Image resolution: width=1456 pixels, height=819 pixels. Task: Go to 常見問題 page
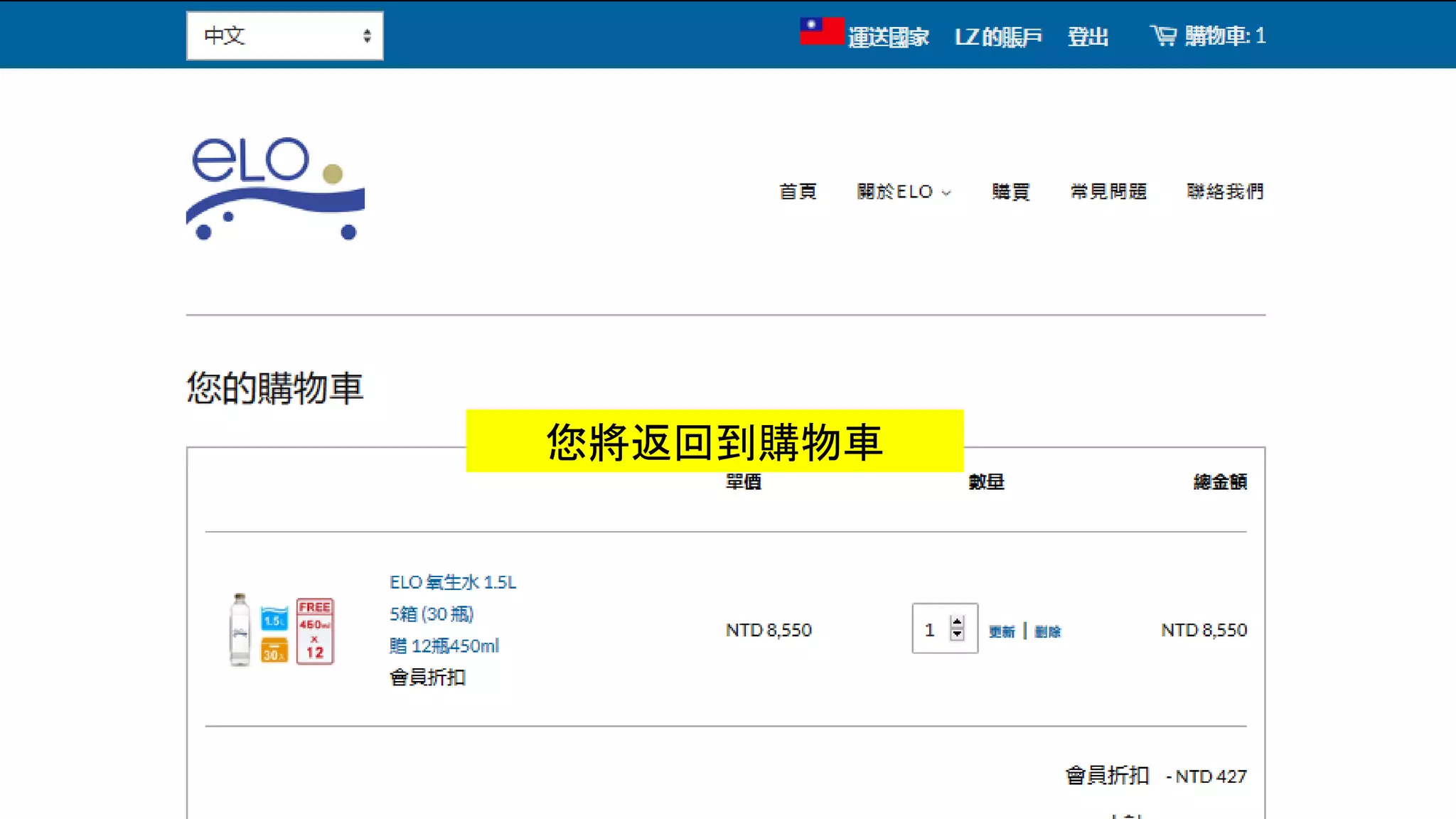click(x=1108, y=191)
